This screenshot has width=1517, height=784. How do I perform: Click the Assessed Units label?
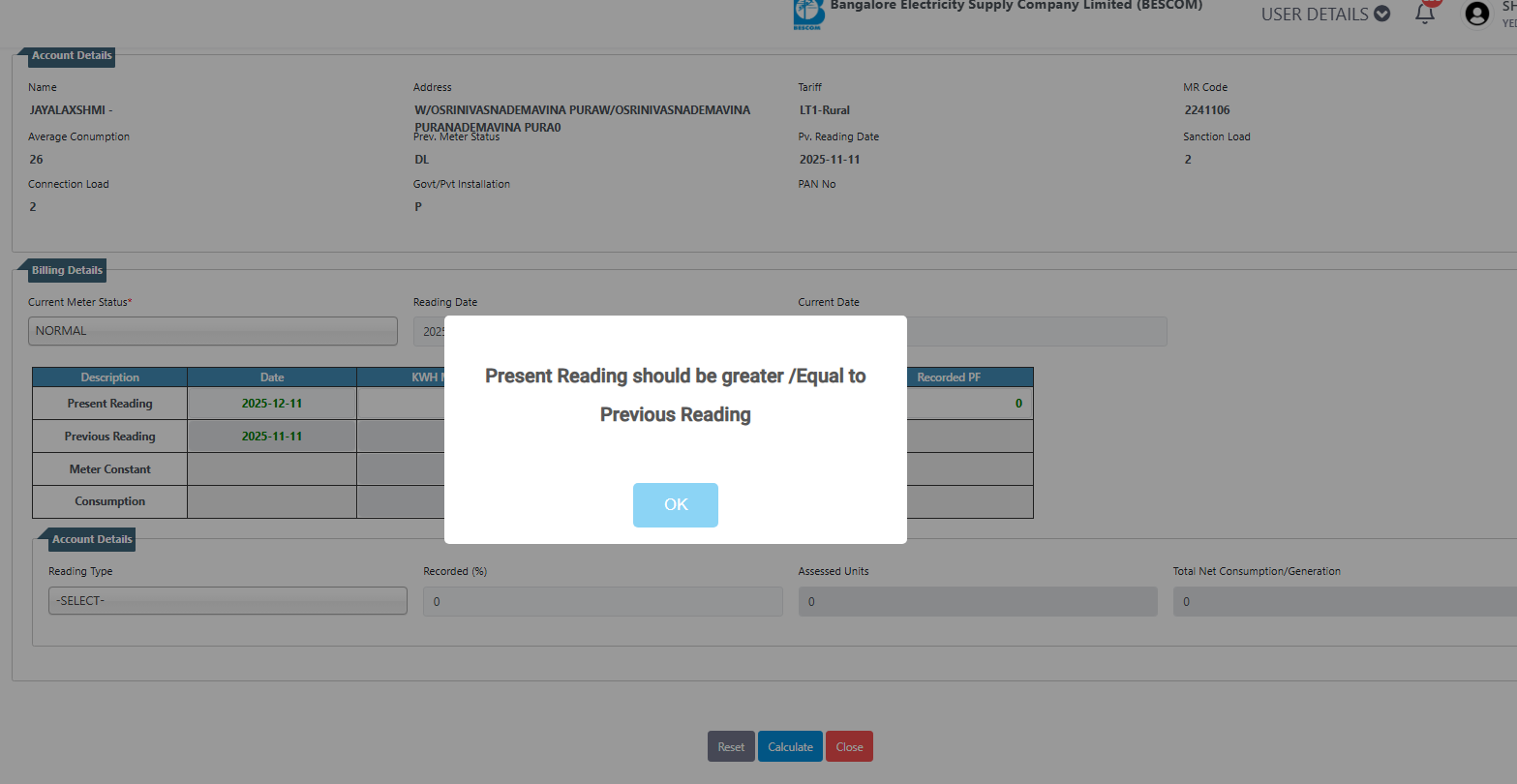coord(834,571)
